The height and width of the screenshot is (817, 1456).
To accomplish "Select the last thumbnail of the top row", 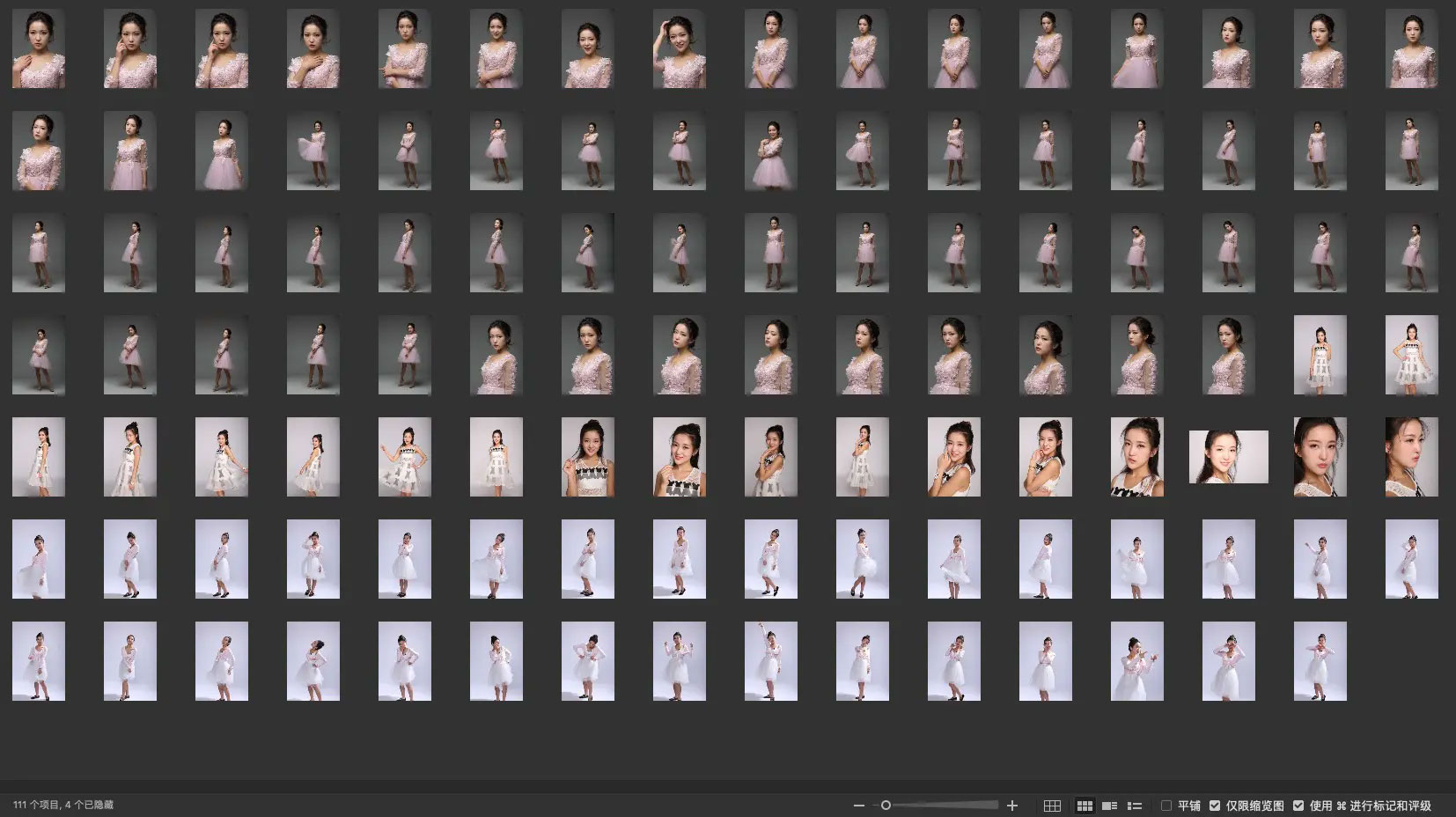I will (x=1411, y=49).
